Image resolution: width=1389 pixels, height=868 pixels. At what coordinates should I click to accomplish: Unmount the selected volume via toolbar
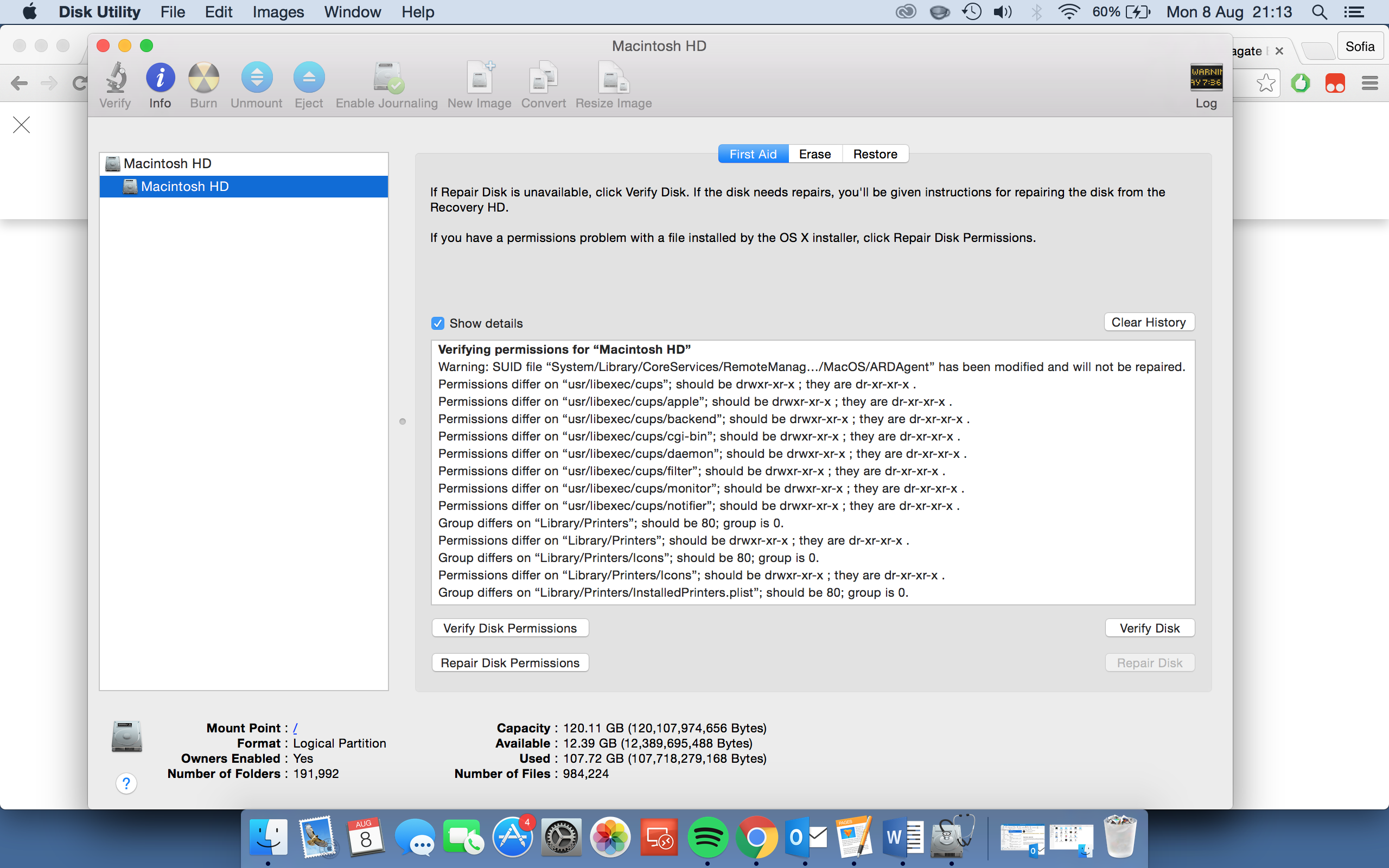click(257, 79)
